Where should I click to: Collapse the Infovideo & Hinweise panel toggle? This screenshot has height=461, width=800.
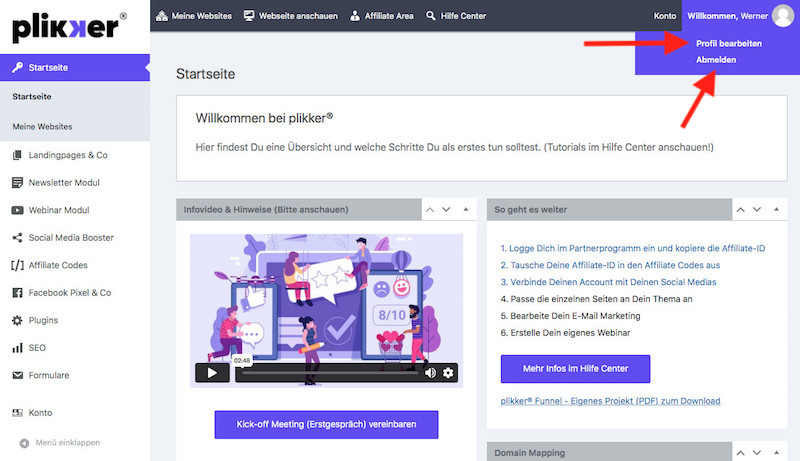[465, 210]
